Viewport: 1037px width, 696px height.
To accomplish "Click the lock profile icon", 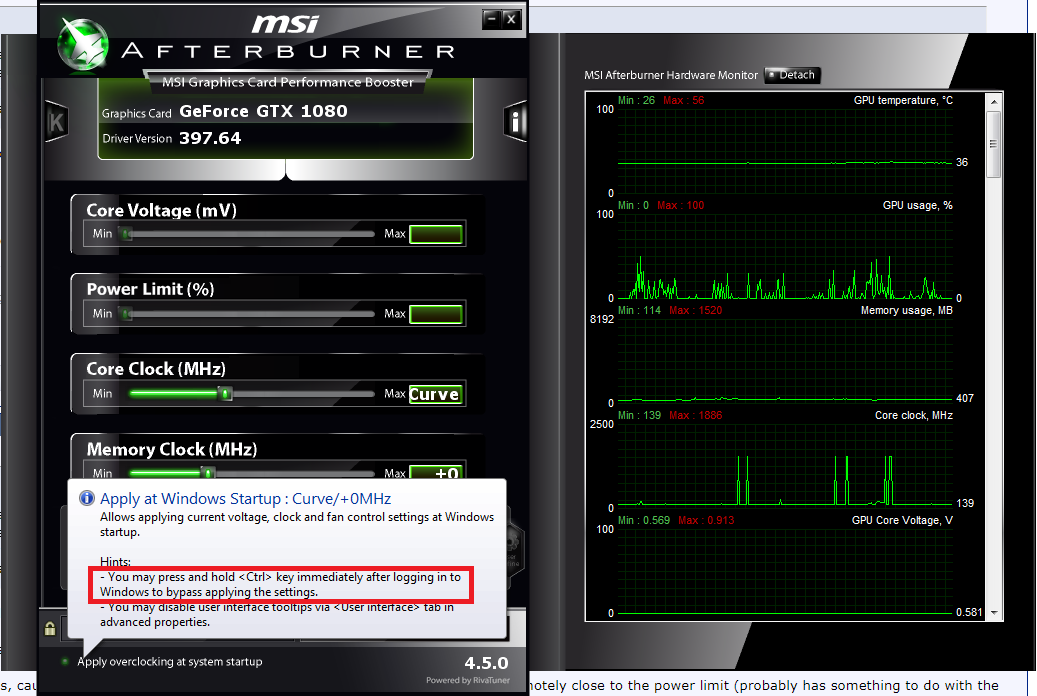I will [50, 628].
